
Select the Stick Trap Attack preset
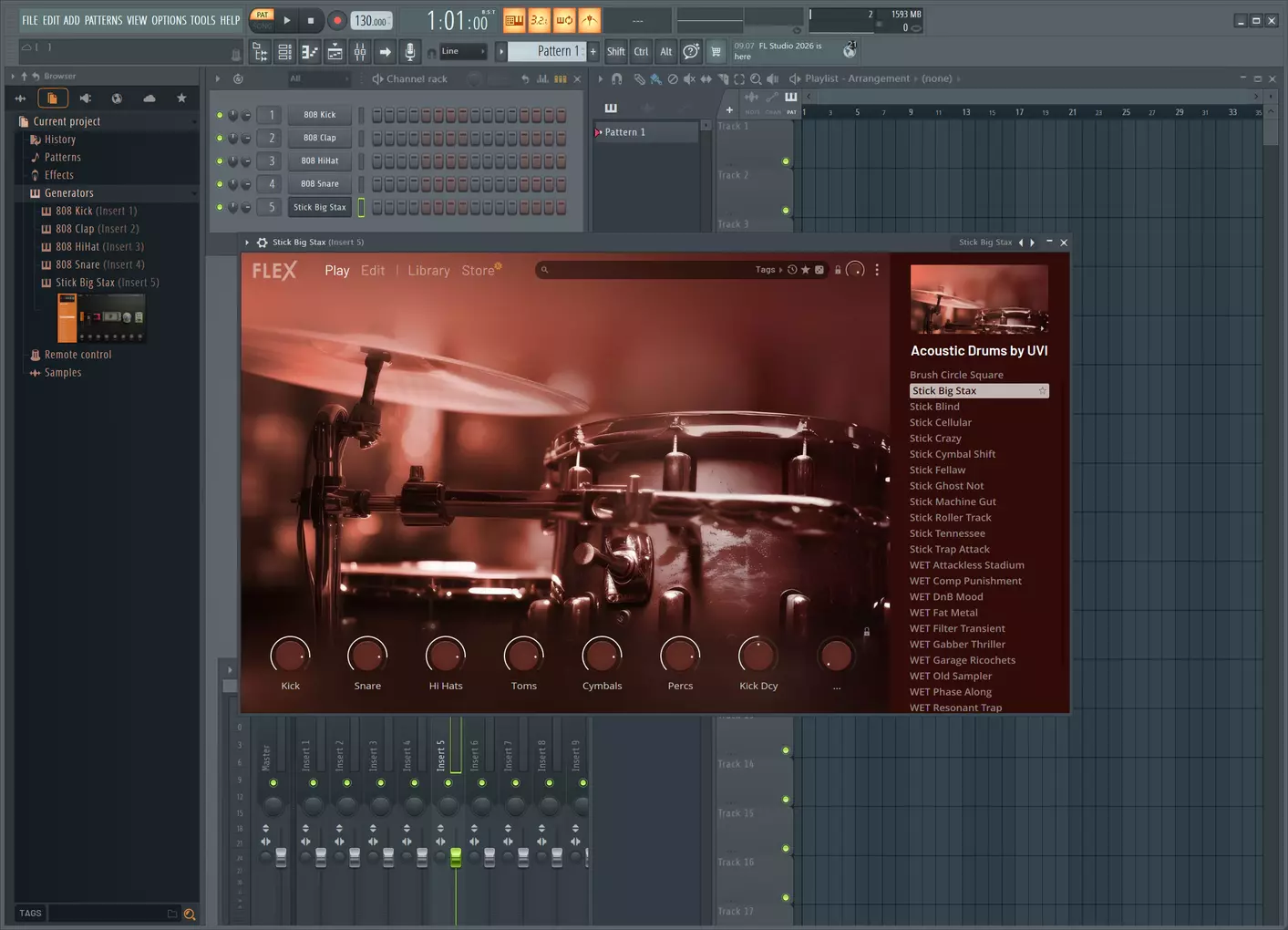click(949, 549)
